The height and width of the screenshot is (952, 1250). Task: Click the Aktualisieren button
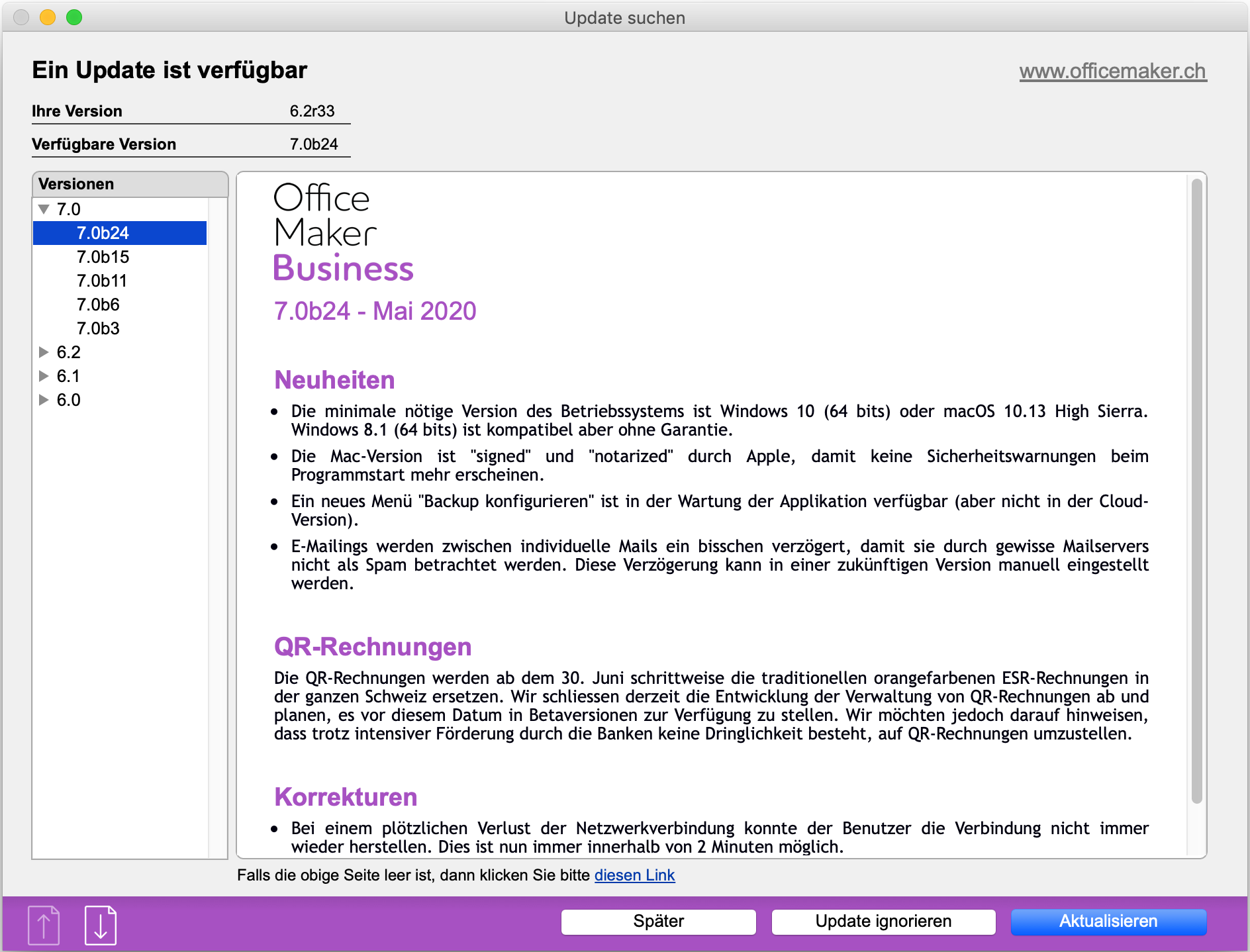click(1109, 922)
